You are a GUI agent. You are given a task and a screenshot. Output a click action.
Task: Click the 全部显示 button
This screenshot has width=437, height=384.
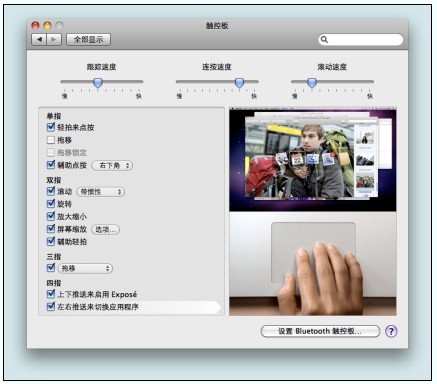[x=88, y=40]
